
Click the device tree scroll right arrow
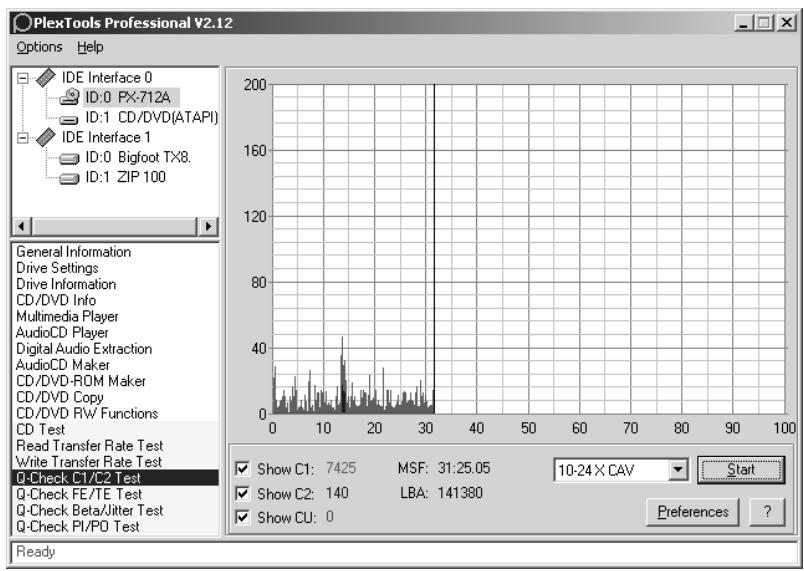(x=208, y=226)
